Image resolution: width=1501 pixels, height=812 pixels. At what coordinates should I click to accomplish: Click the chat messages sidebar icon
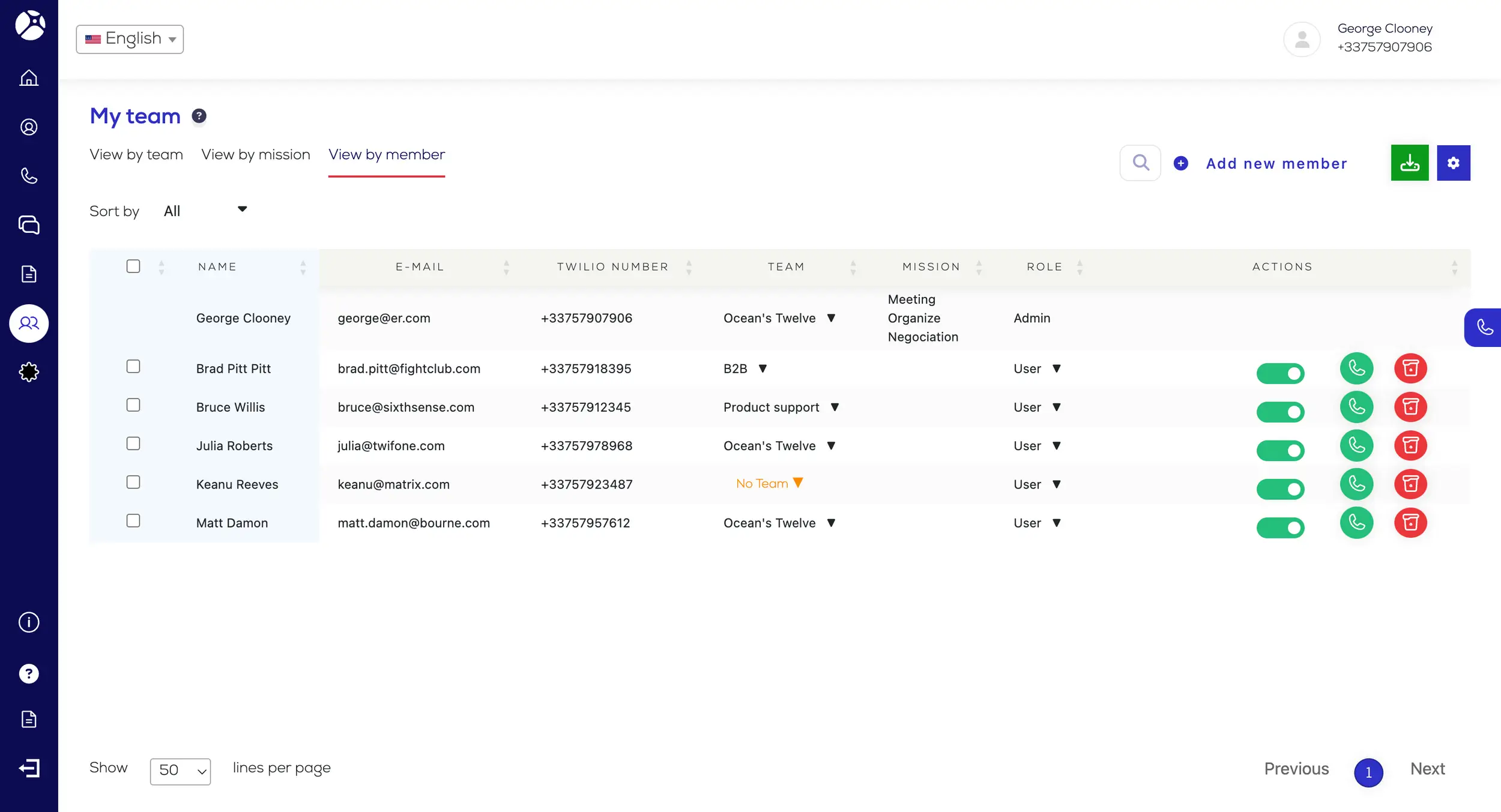coord(29,225)
